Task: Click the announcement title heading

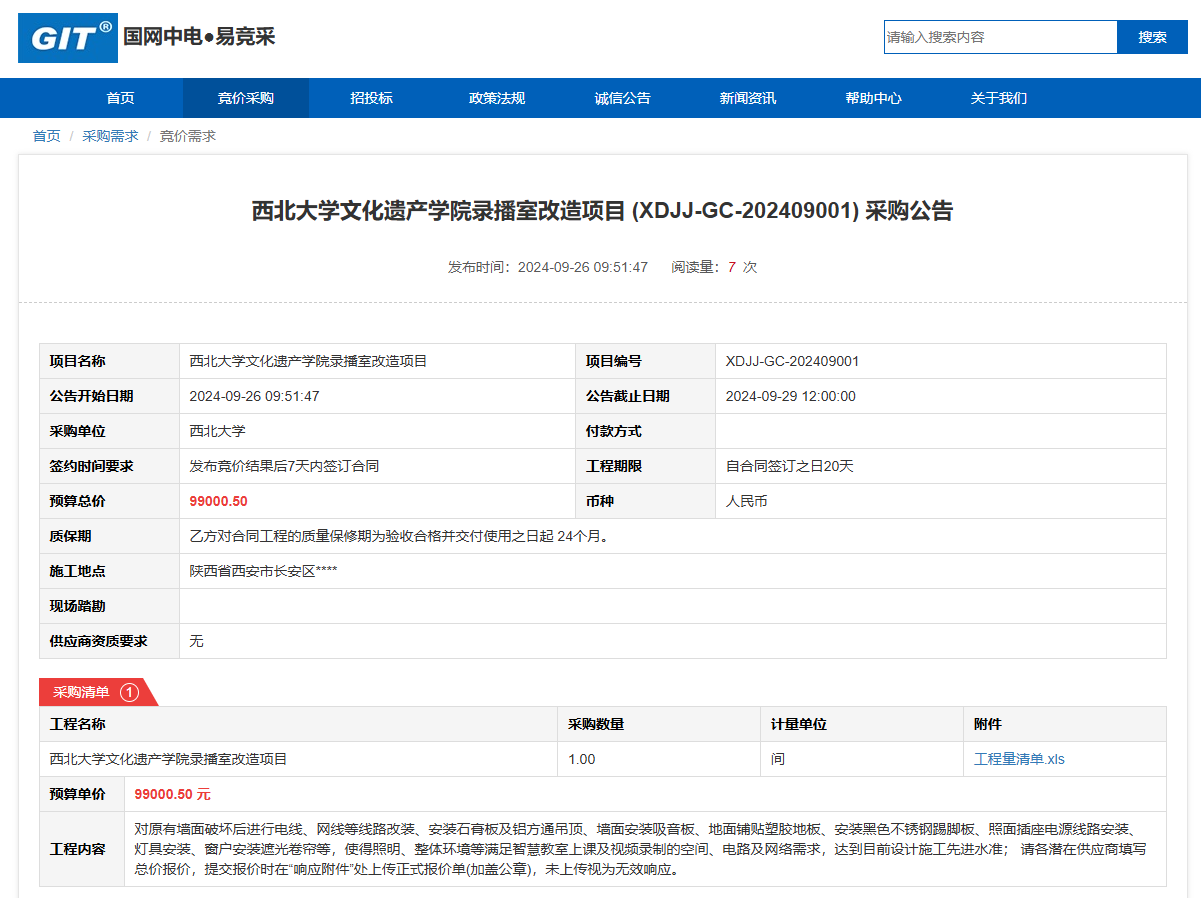Action: 602,211
